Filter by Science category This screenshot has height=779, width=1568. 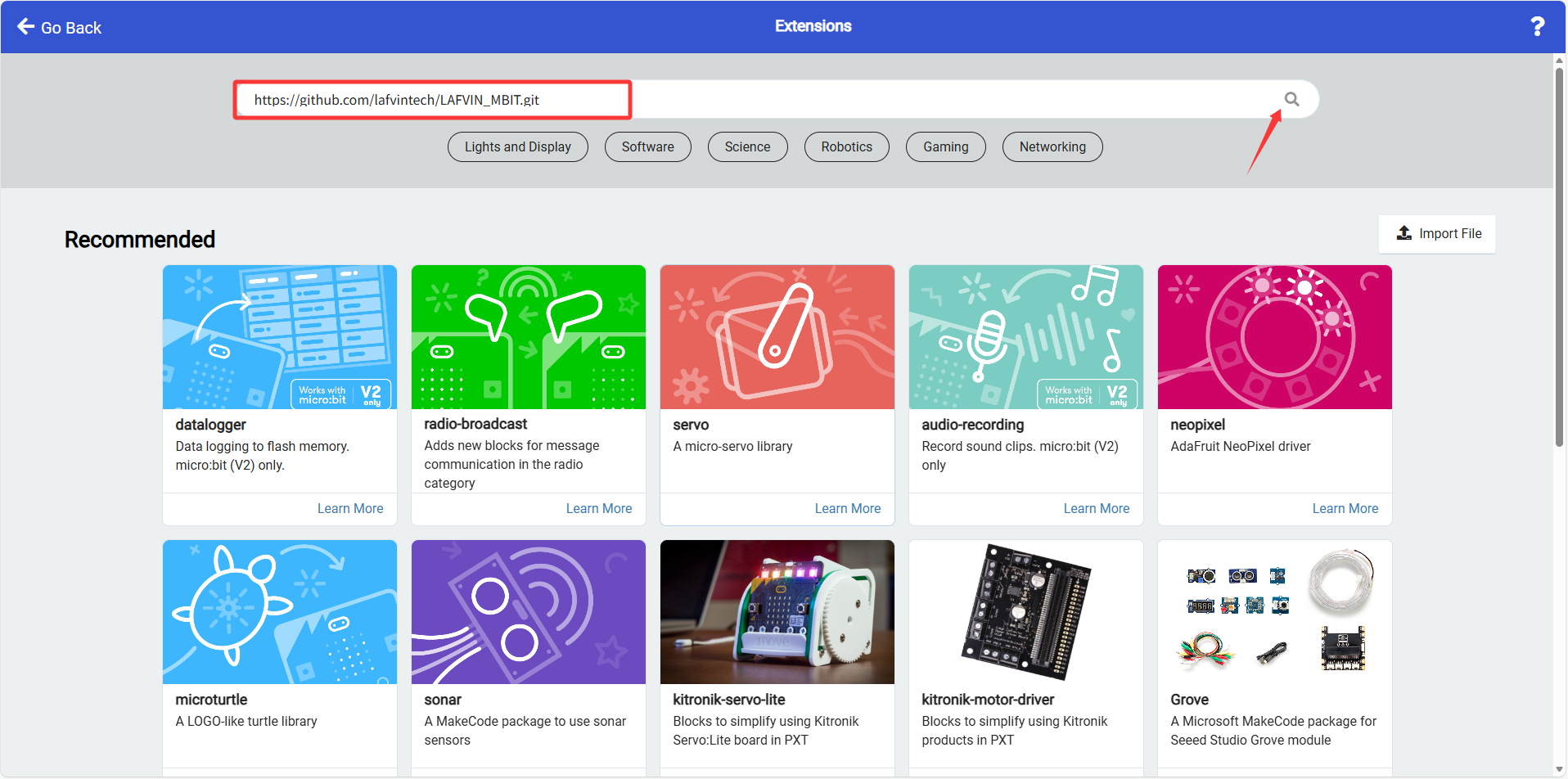coord(747,146)
